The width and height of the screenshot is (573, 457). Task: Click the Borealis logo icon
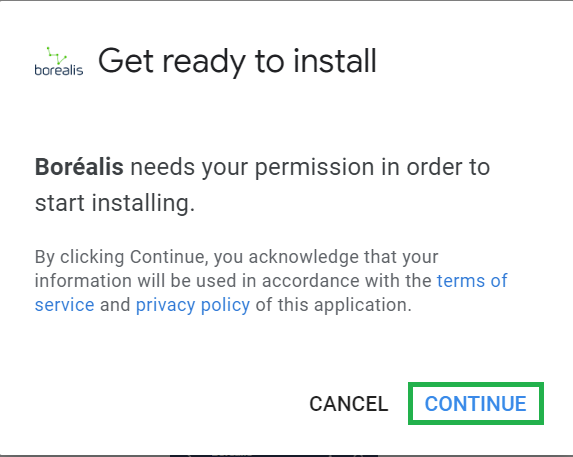(x=59, y=61)
